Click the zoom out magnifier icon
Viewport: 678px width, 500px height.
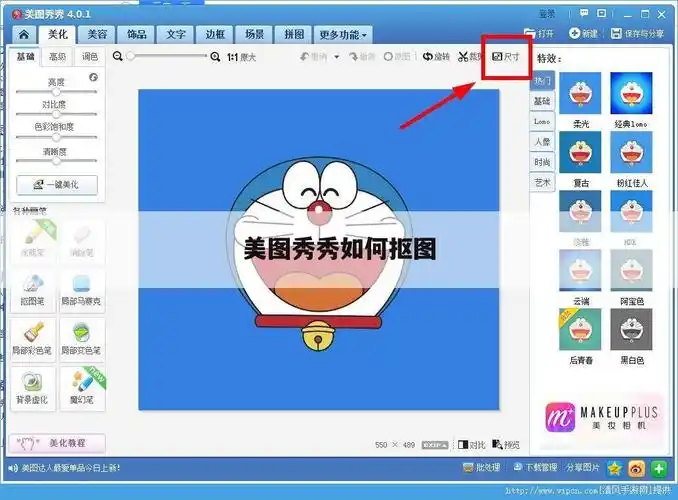(x=118, y=56)
